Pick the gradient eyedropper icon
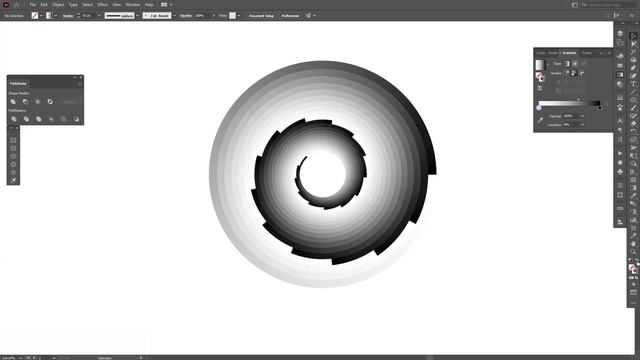The height and width of the screenshot is (360, 640). 540,120
